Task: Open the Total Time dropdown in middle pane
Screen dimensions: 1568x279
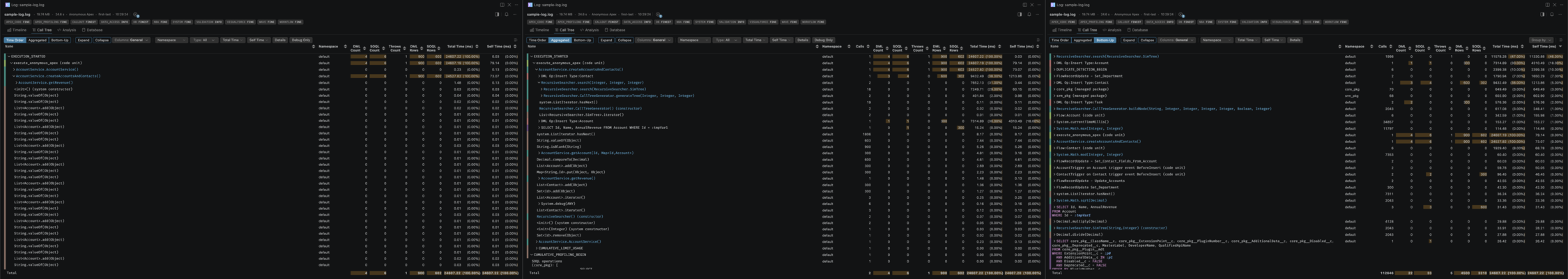Action: point(755,40)
